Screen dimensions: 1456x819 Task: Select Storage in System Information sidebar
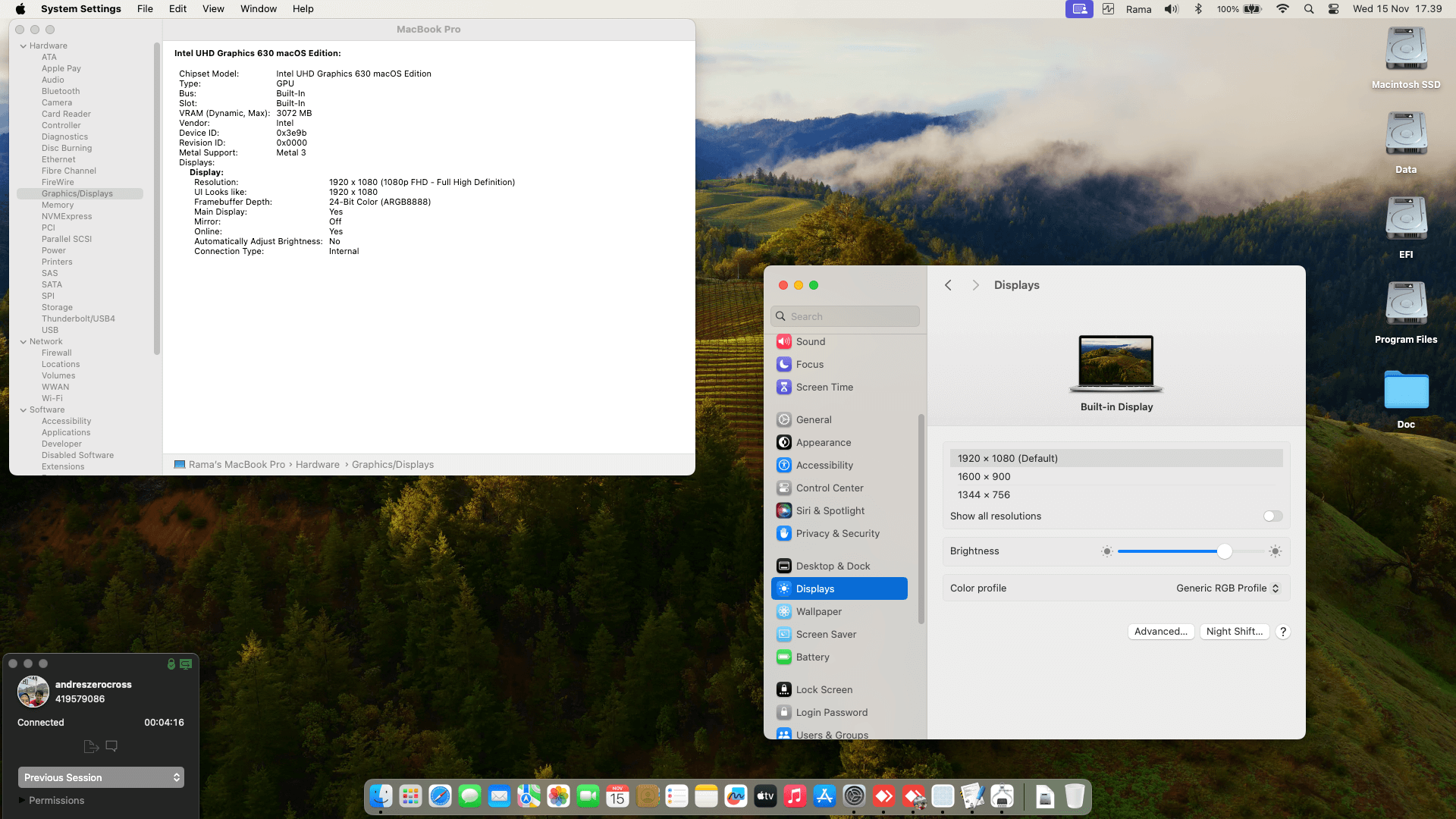pos(57,308)
